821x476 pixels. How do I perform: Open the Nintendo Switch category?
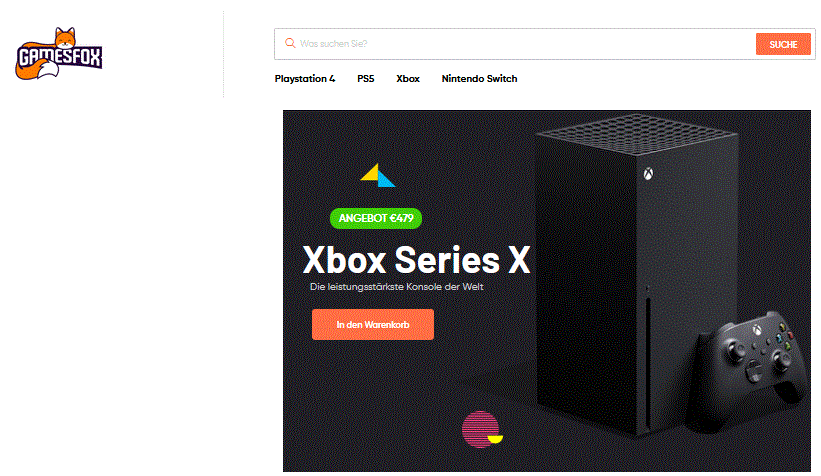coord(479,79)
